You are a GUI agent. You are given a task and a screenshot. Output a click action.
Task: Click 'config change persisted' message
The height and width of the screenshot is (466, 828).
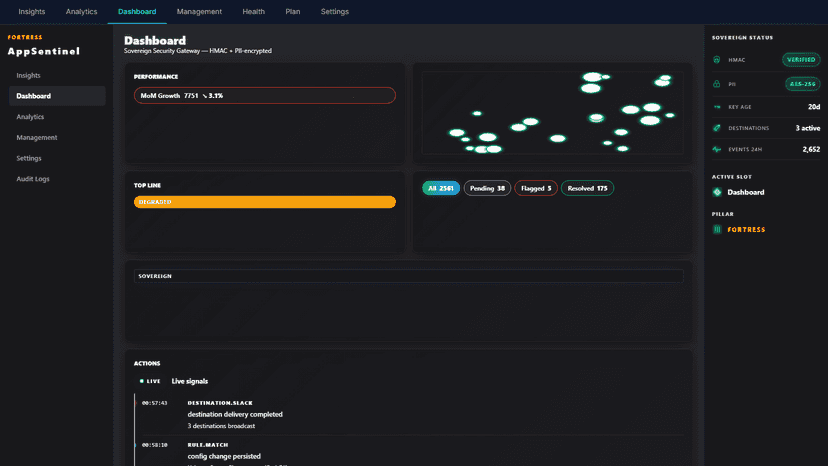click(x=224, y=456)
